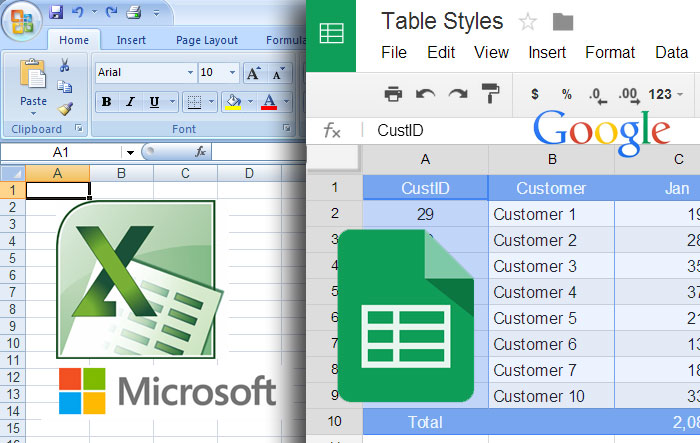Open the Arial font name dropdown

pos(190,72)
